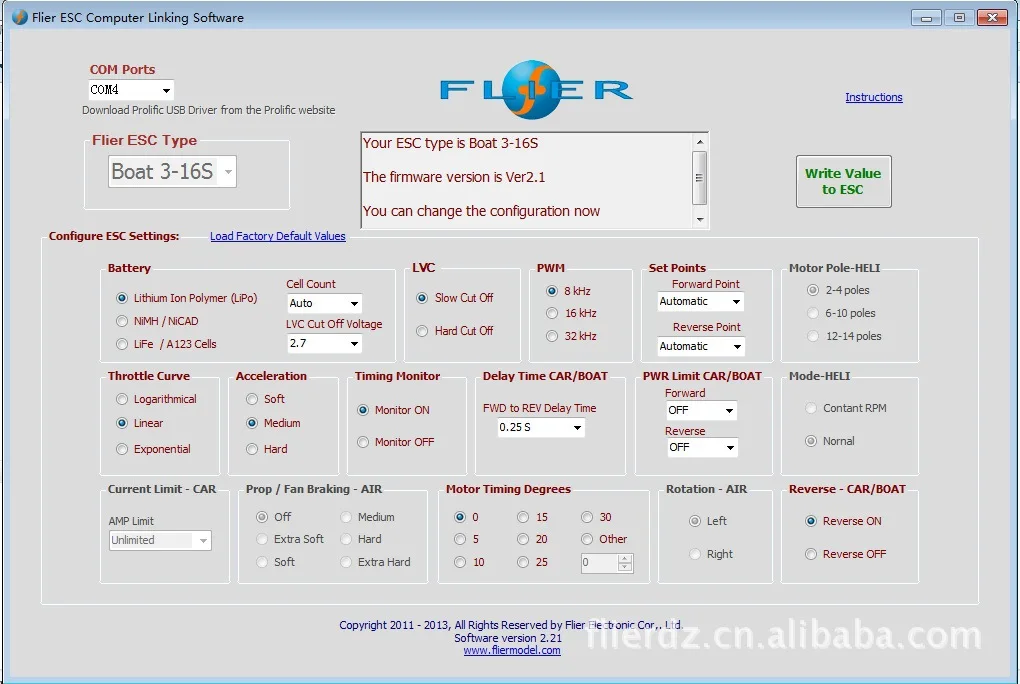
Task: Turn Timing Monitor ON
Action: click(394, 410)
